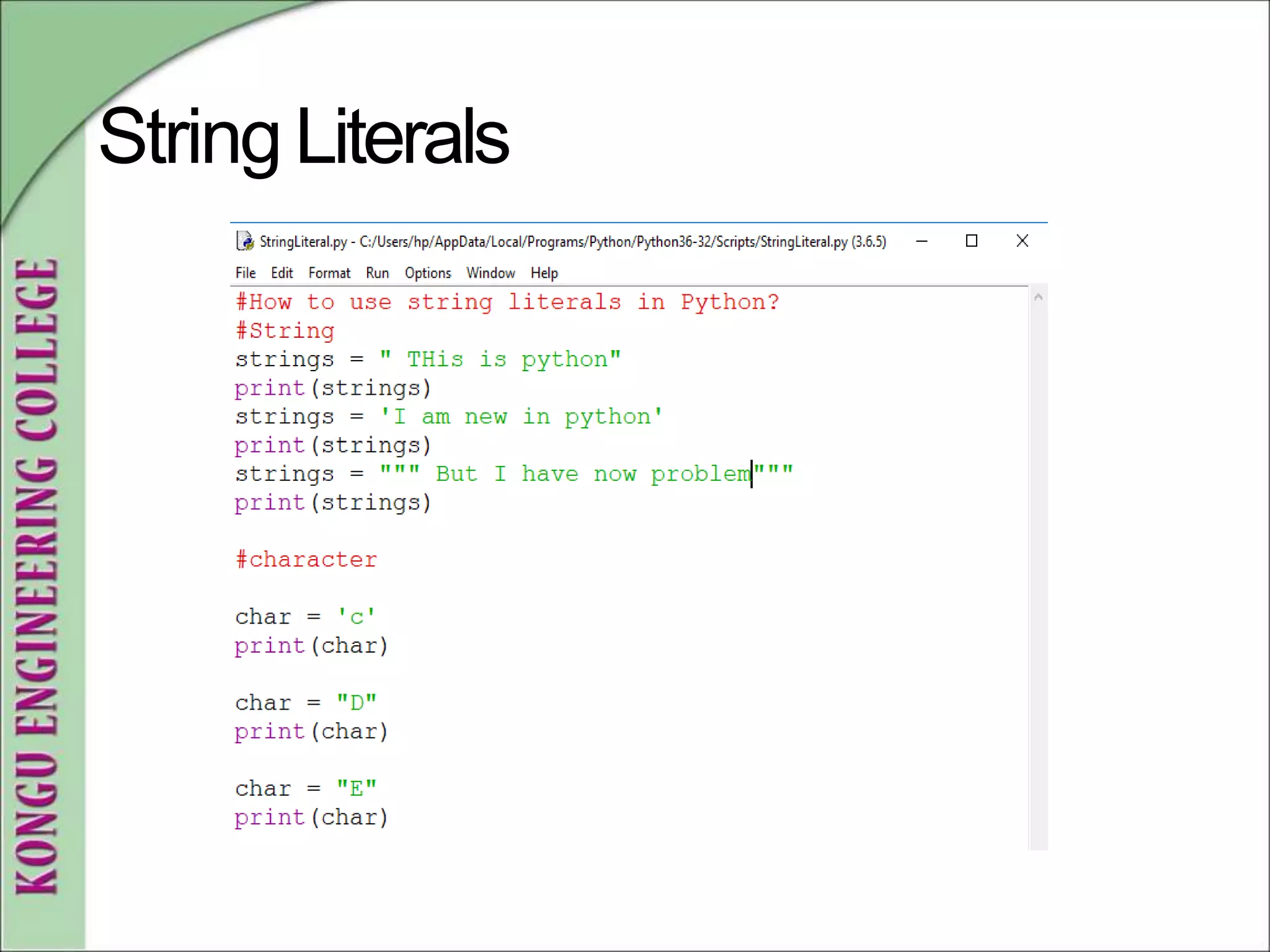Maximize the IDLE editor window
Screen dimensions: 1270x952
[972, 241]
